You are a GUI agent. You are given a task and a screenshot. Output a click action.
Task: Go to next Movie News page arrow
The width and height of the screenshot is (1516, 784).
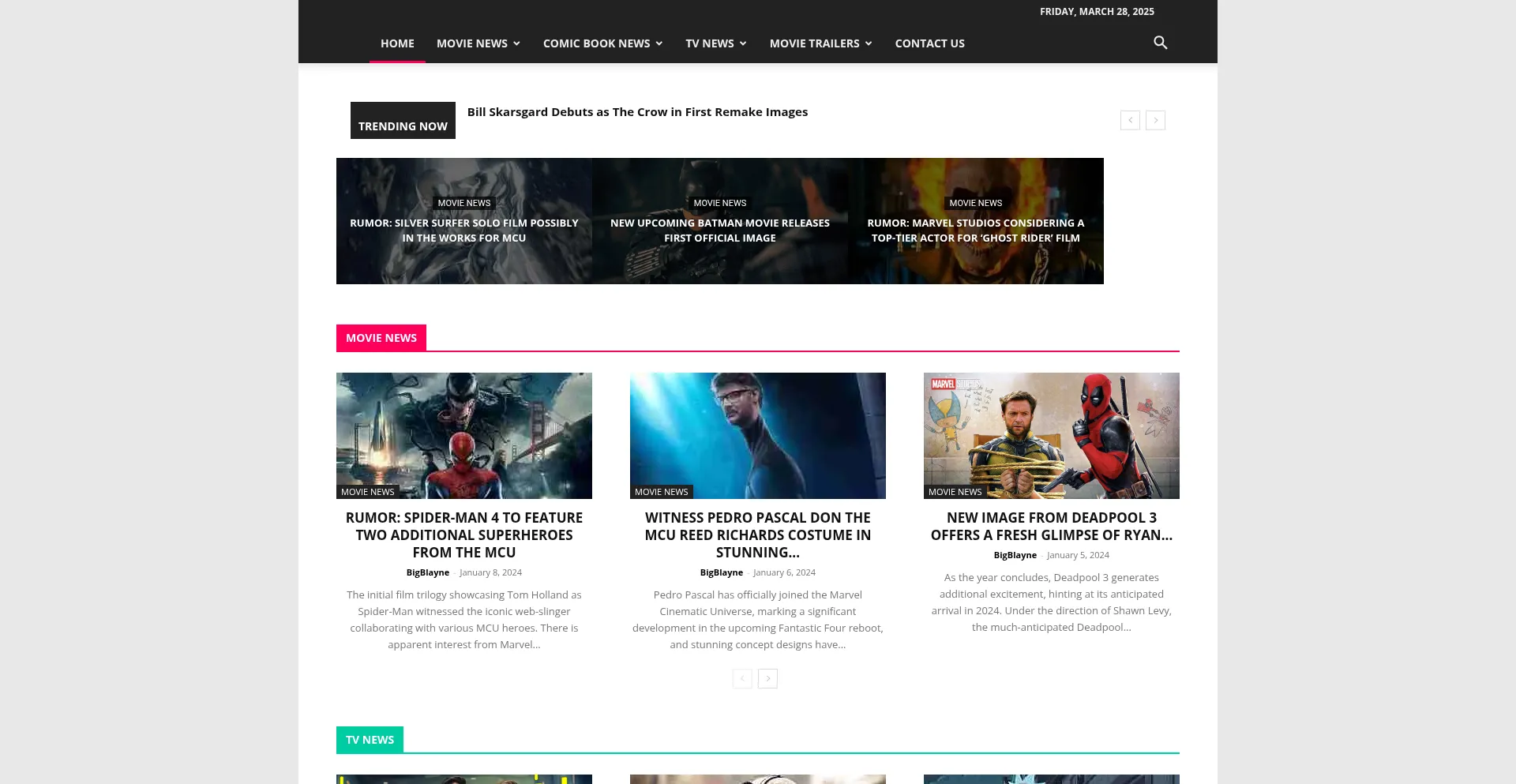click(767, 679)
